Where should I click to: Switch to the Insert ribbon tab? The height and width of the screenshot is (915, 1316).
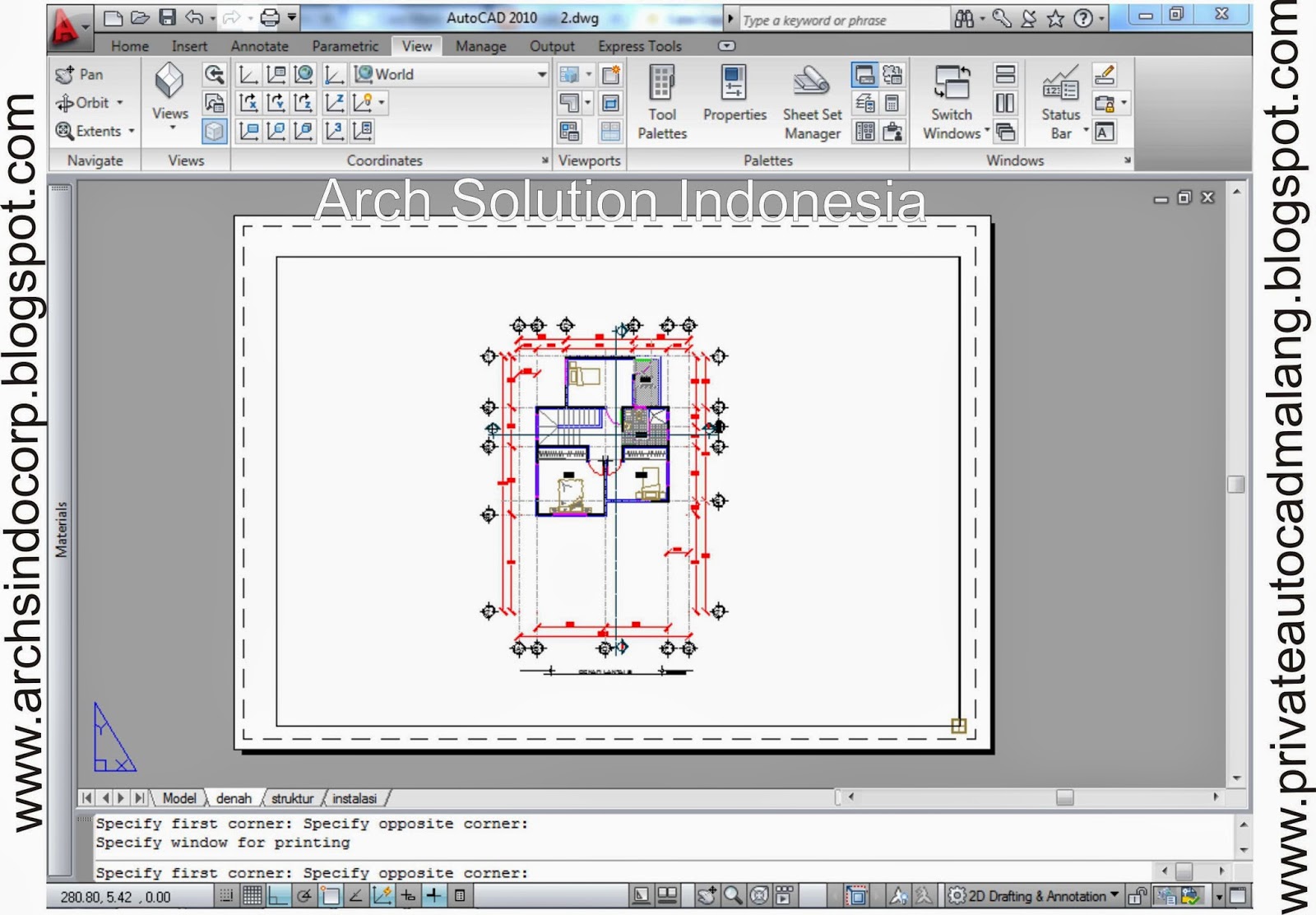pos(189,46)
